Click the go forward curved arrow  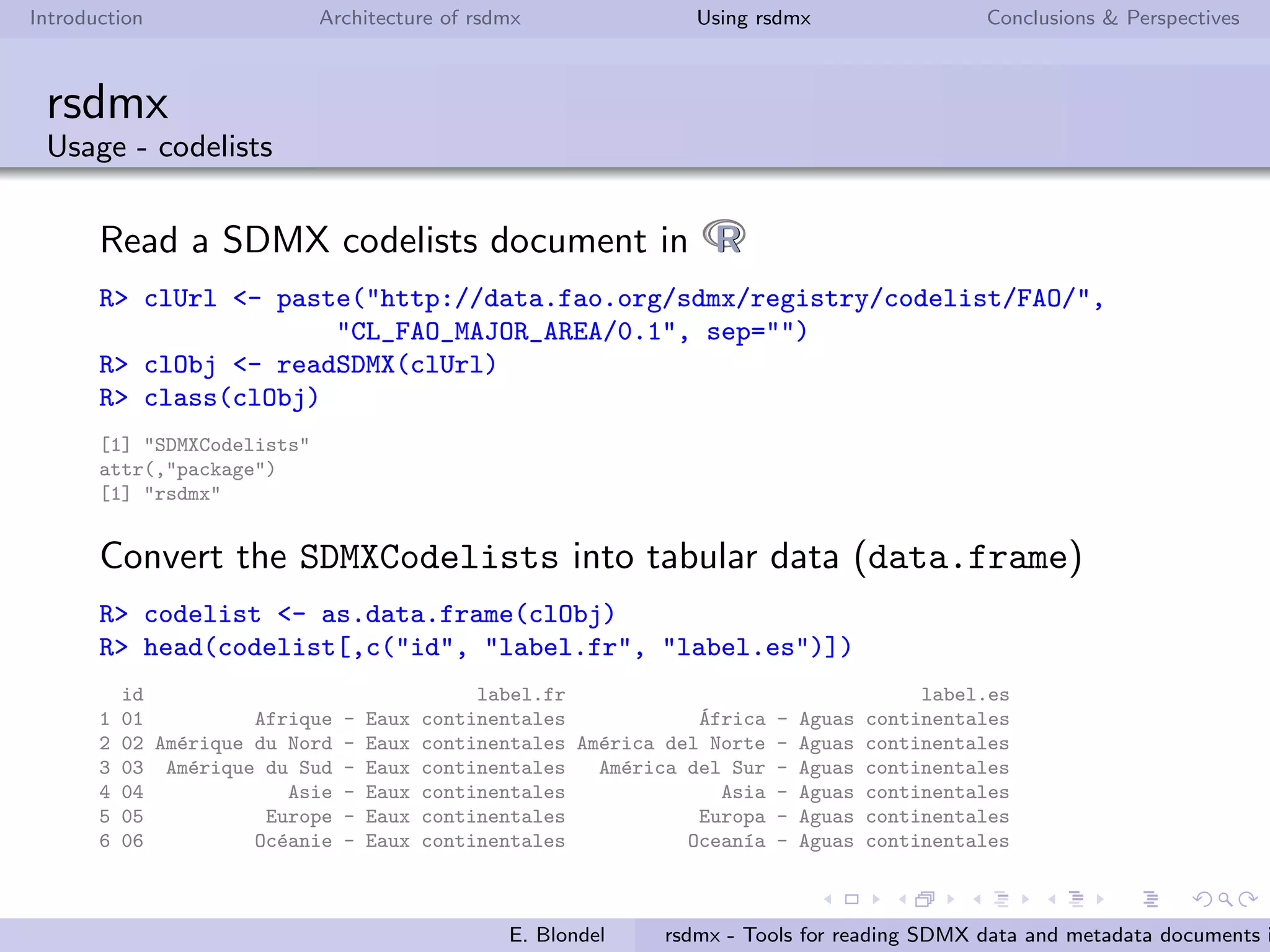coord(1248,899)
